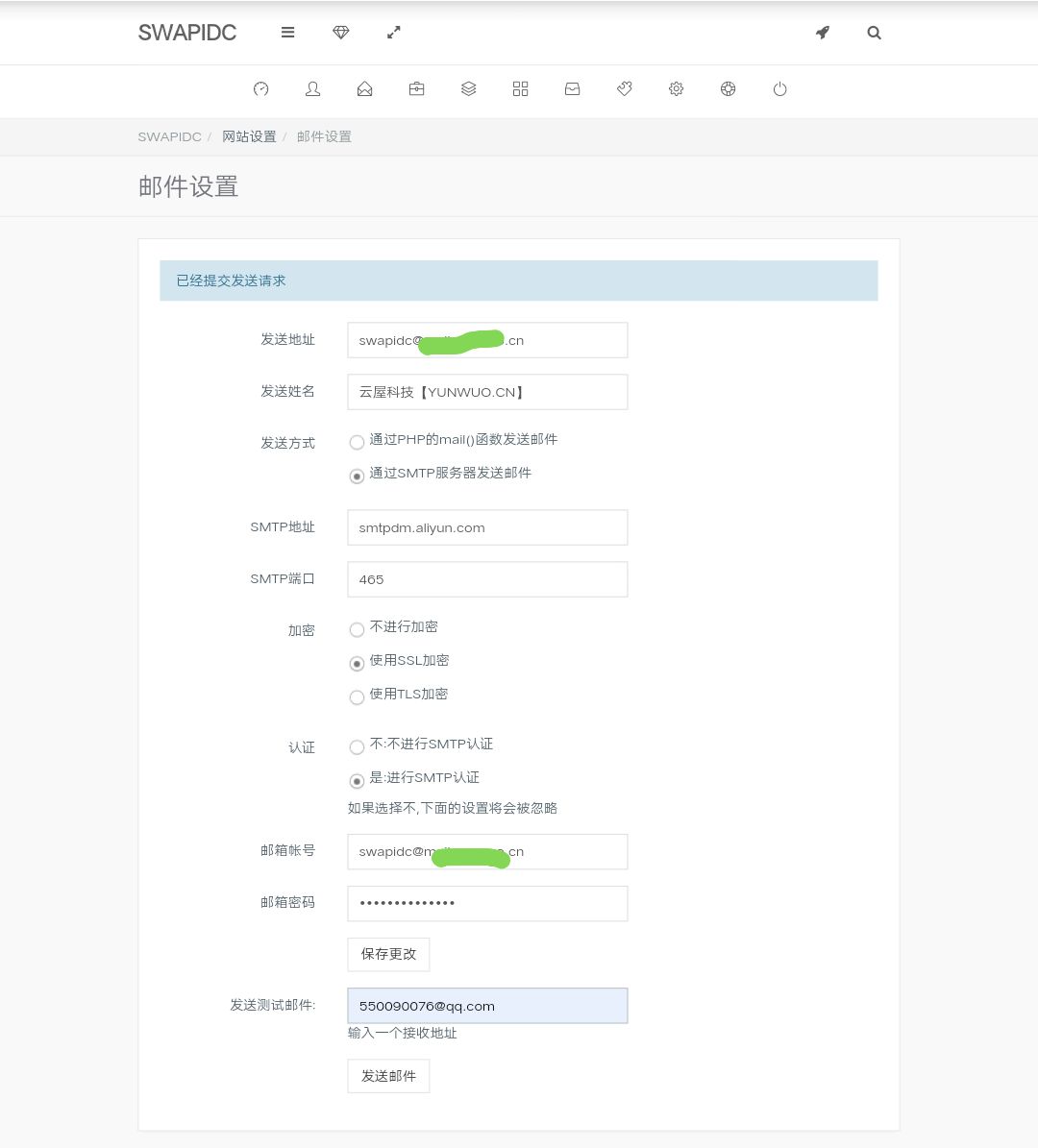Open the mail envelope icon in navigation
1038x1148 pixels.
click(x=364, y=88)
